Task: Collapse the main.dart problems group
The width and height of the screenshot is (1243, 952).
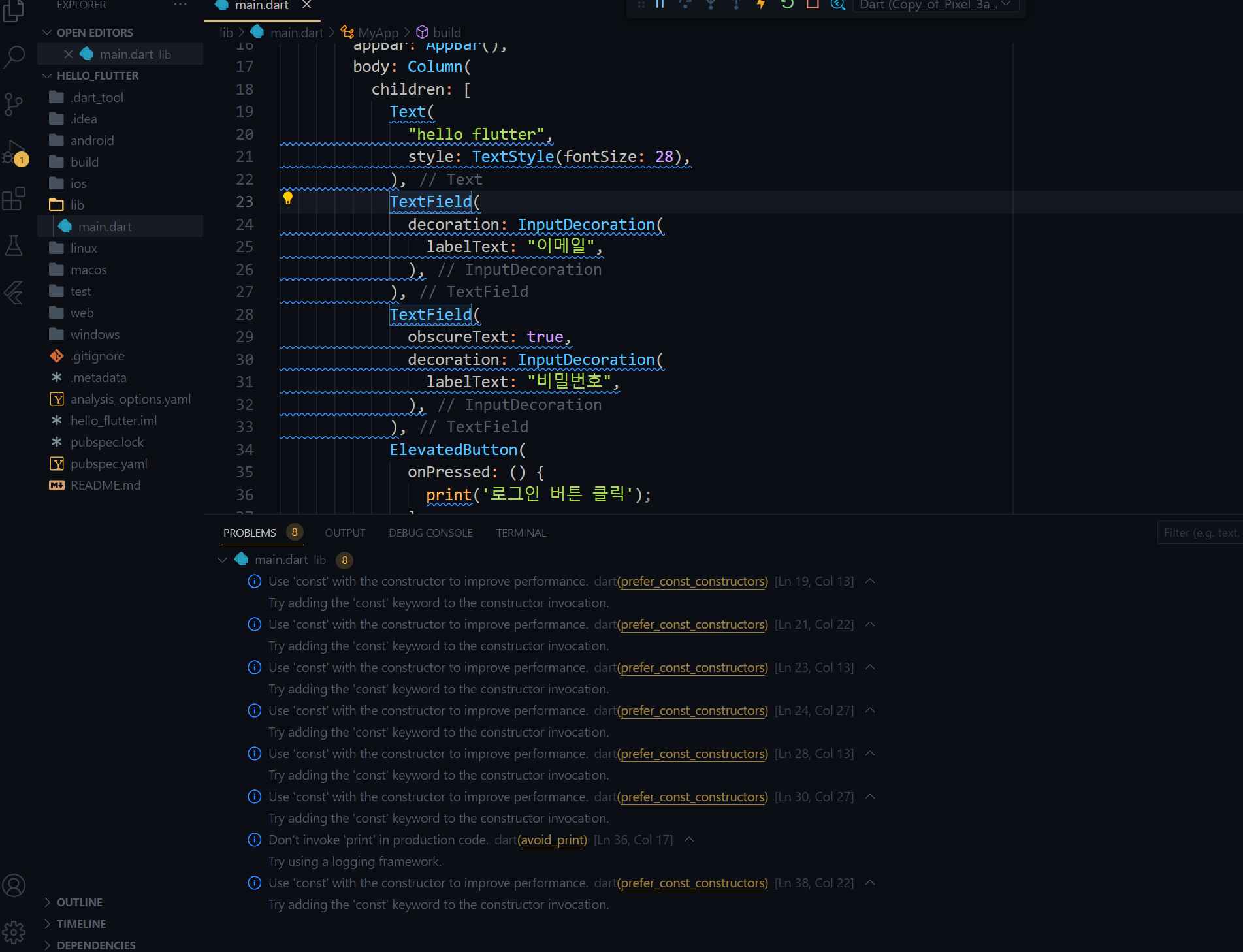Action: [222, 560]
